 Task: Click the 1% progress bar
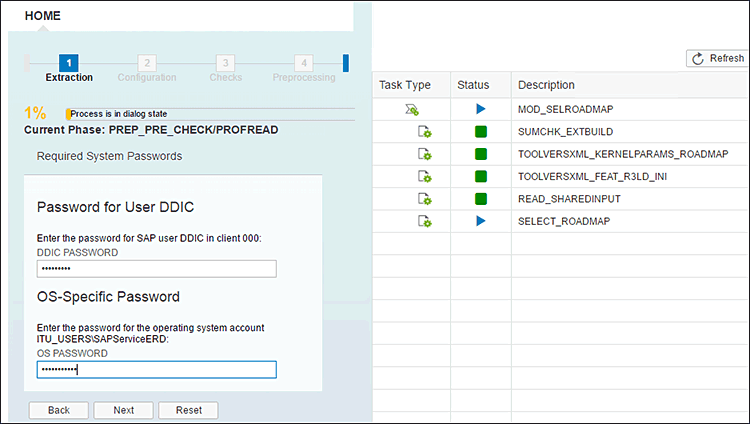click(209, 114)
